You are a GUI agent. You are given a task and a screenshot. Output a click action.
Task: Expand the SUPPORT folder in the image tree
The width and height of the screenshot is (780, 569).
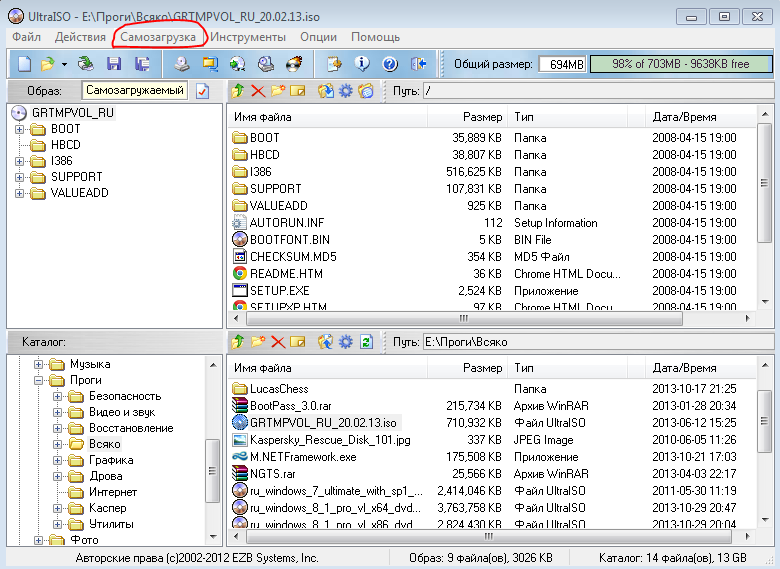(19, 177)
